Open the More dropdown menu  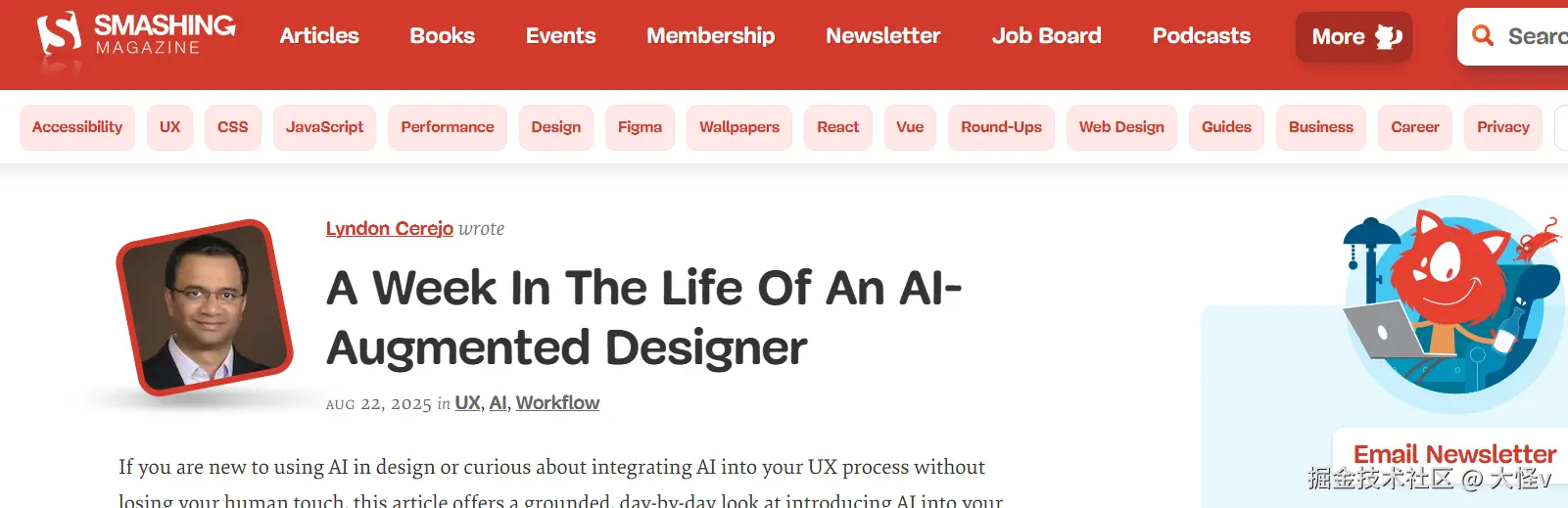1354,37
